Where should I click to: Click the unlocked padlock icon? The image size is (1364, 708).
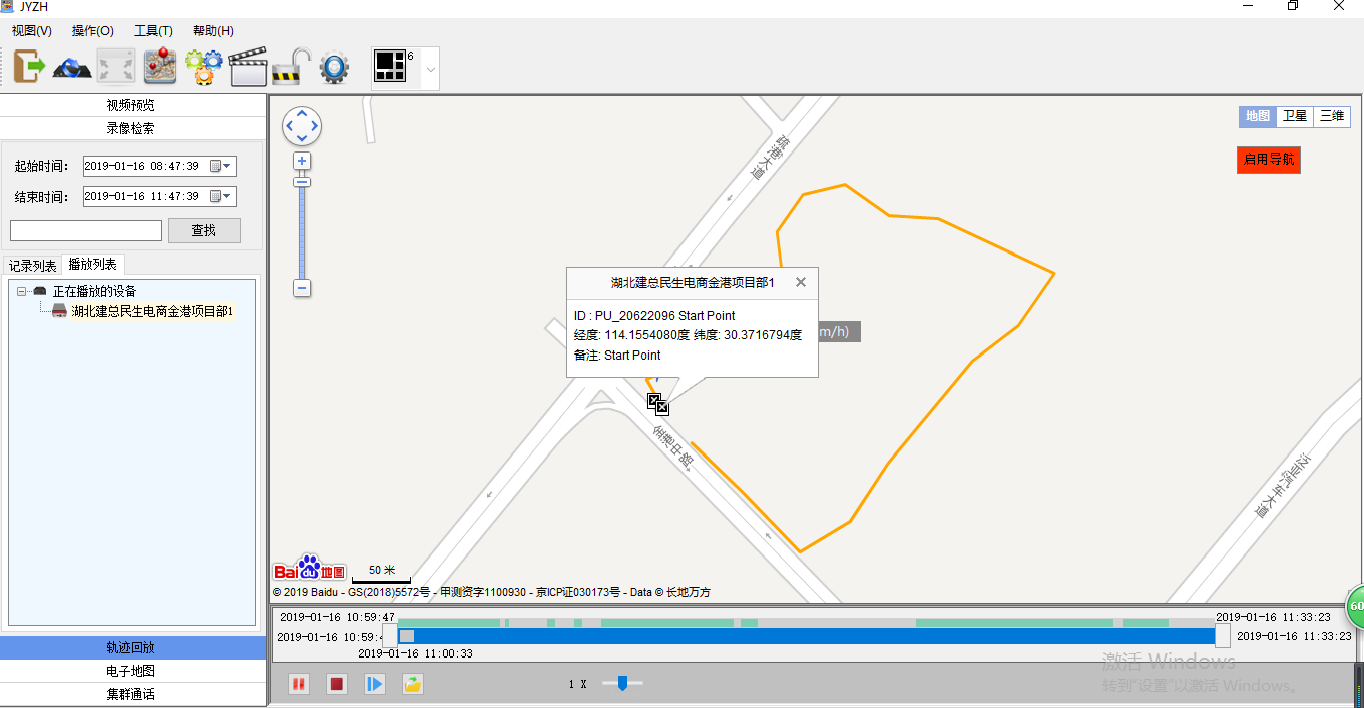pyautogui.click(x=291, y=67)
